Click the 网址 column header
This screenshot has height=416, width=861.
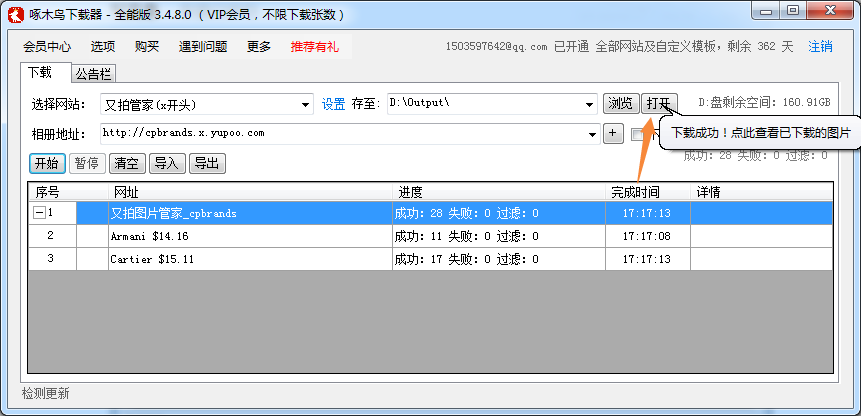250,192
